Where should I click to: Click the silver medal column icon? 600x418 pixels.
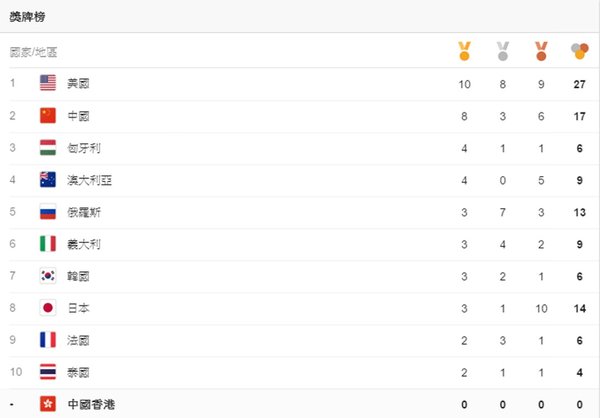tap(503, 51)
